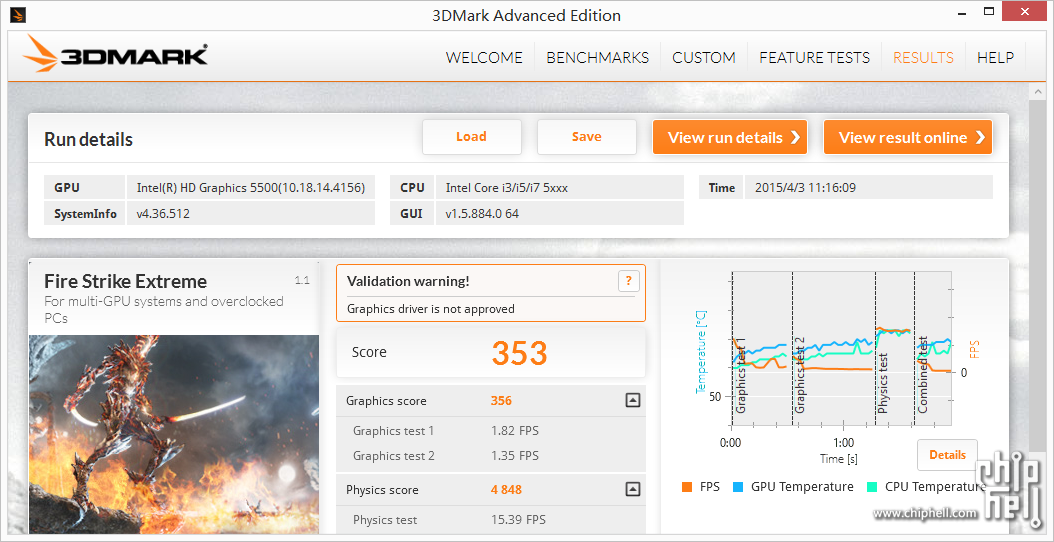Click the overall score 353
The width and height of the screenshot is (1054, 542).
(519, 352)
